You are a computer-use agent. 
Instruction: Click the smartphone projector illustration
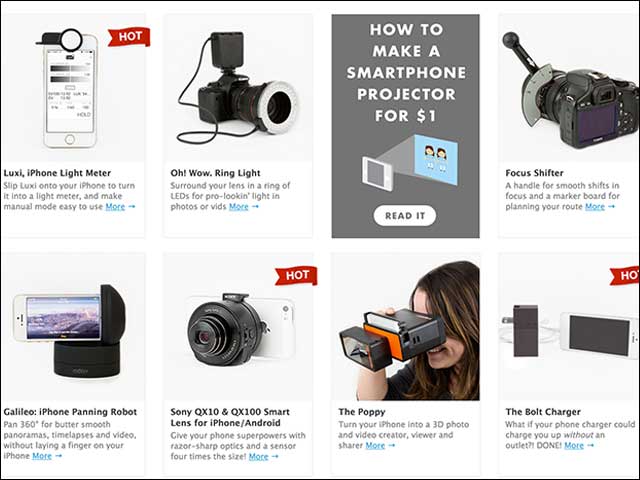click(x=410, y=162)
